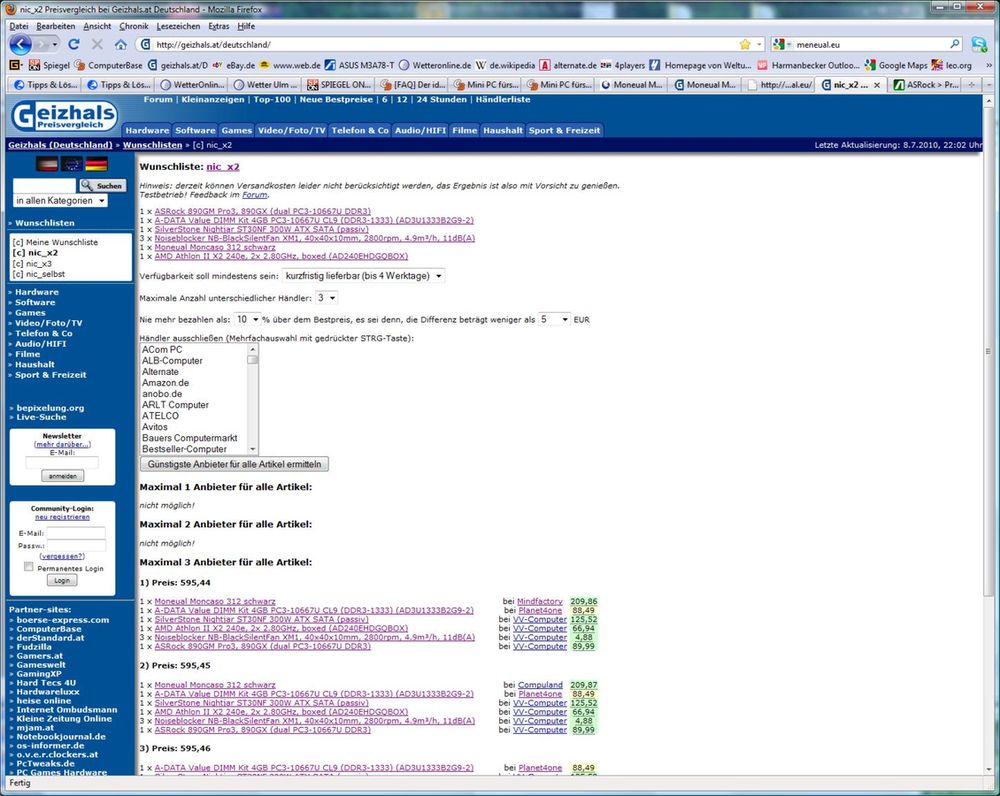Screen dimensions: 1000x796
Task: Click the Geizhals Preisvergleich logo
Action: 64,117
